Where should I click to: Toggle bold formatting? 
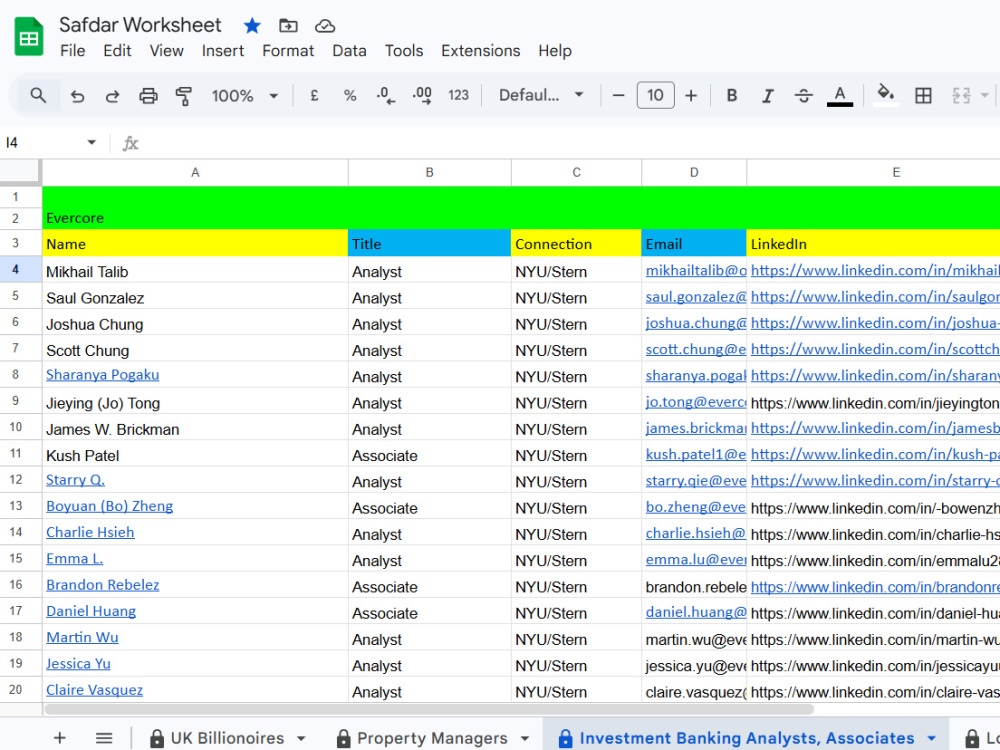pyautogui.click(x=732, y=96)
